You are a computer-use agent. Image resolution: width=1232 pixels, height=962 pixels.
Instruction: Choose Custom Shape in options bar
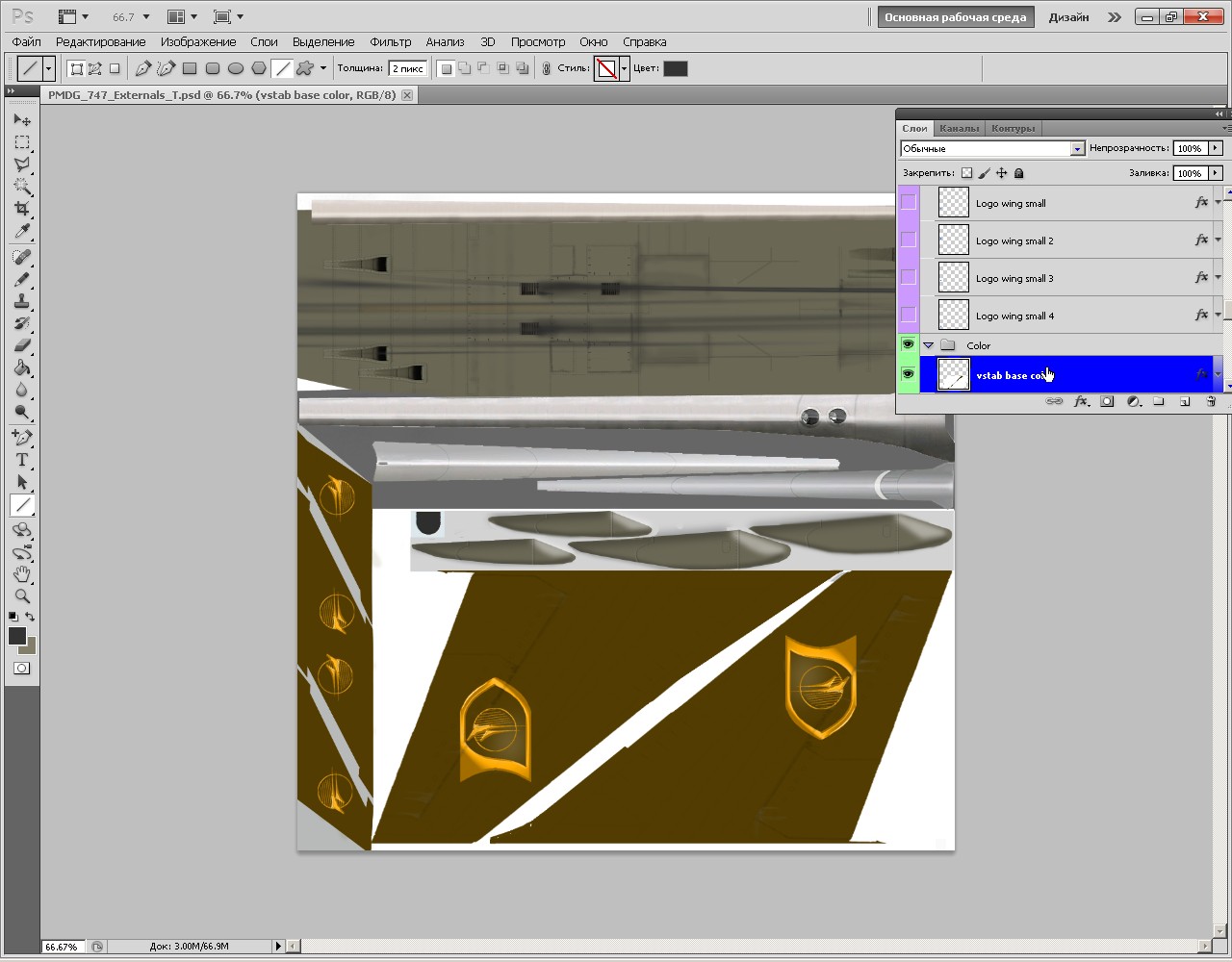(x=305, y=68)
